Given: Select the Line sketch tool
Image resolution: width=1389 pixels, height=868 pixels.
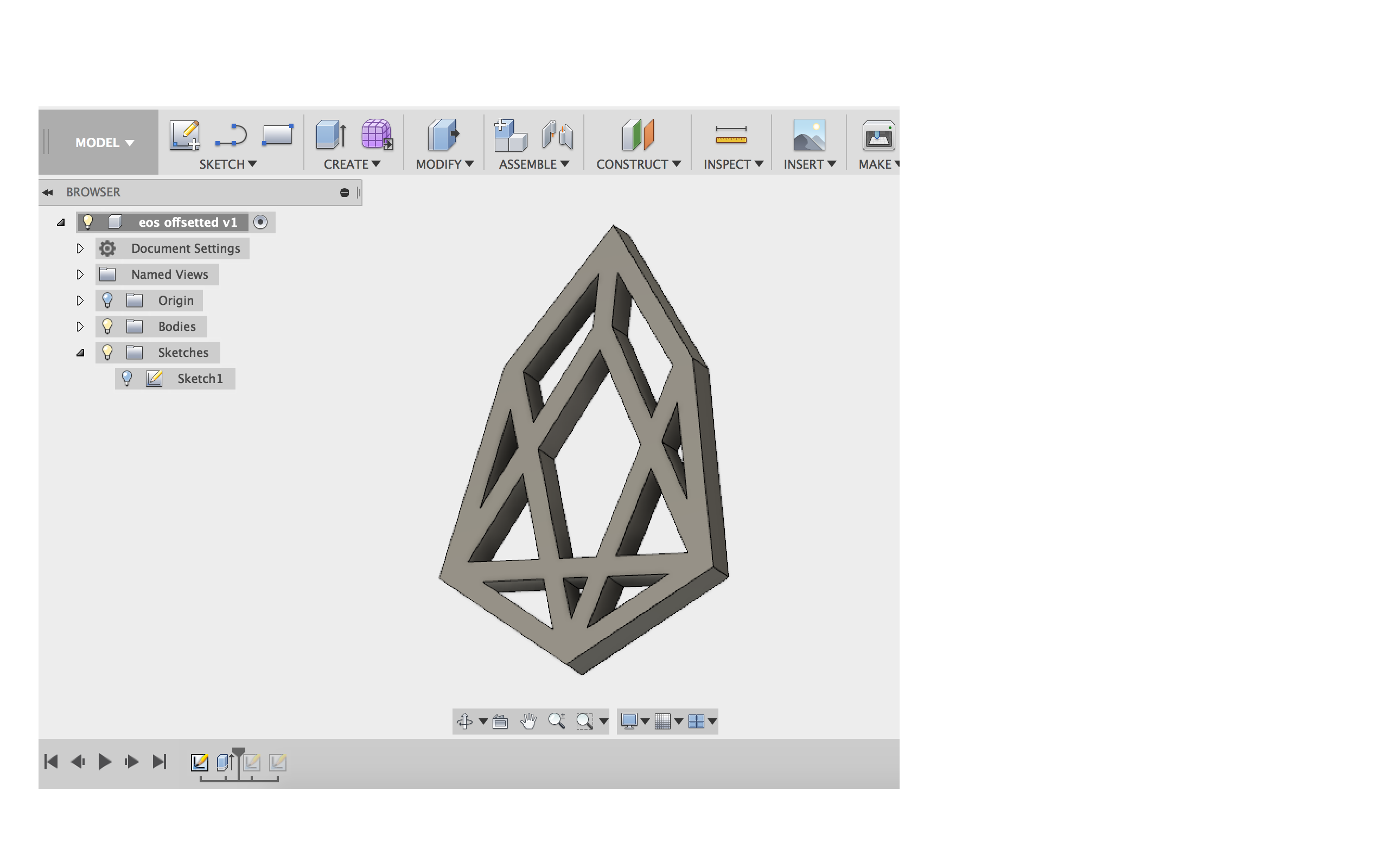Looking at the screenshot, I should click(231, 136).
